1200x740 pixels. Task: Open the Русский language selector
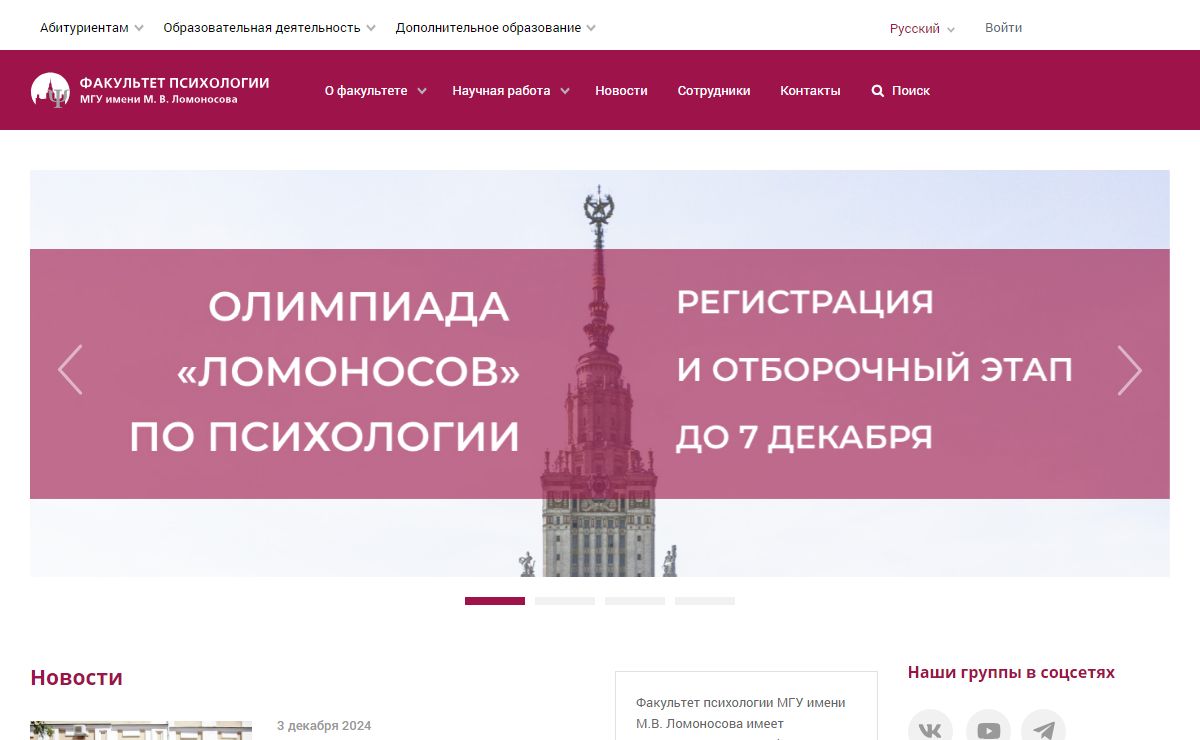(x=922, y=29)
